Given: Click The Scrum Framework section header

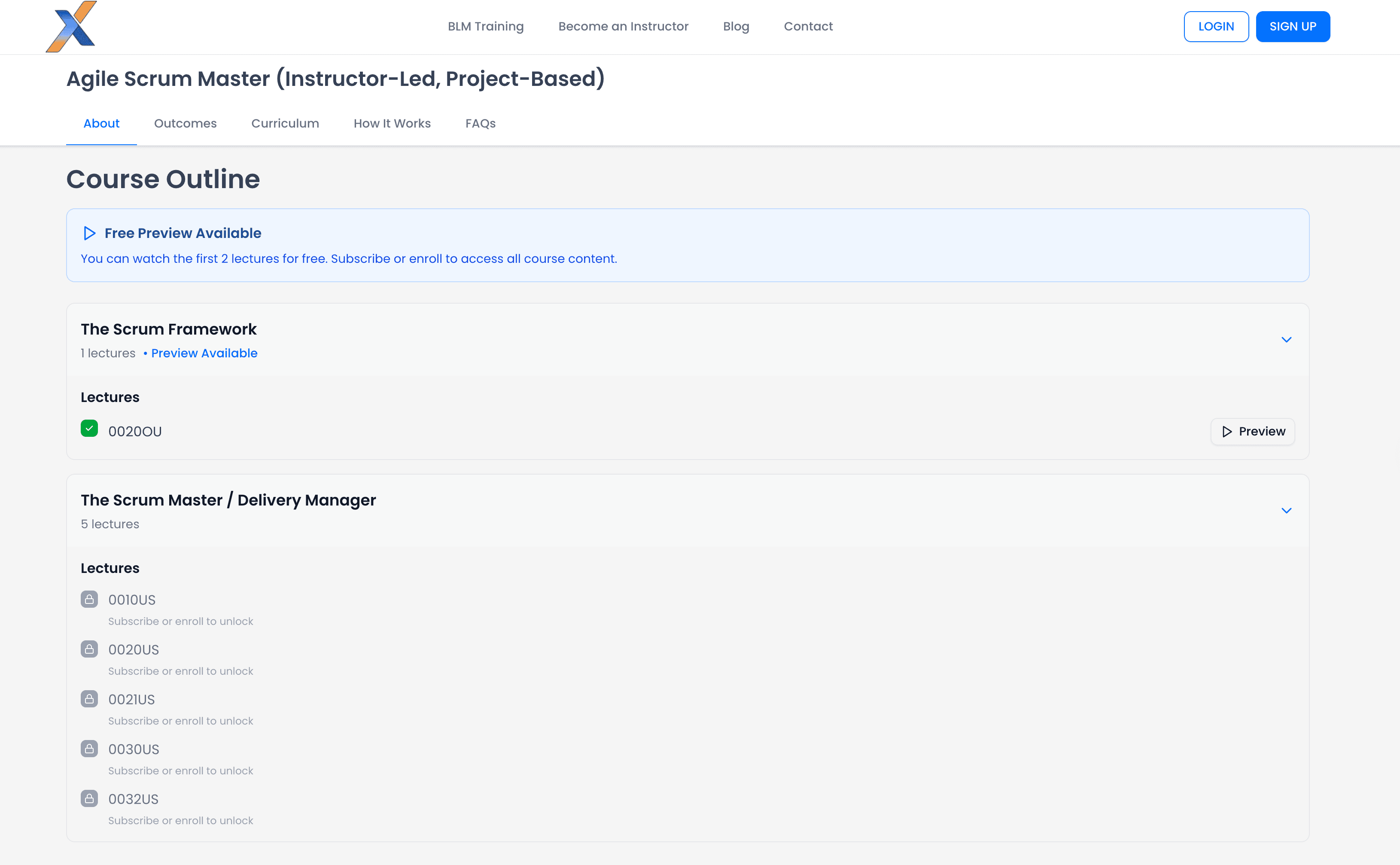Looking at the screenshot, I should (169, 329).
